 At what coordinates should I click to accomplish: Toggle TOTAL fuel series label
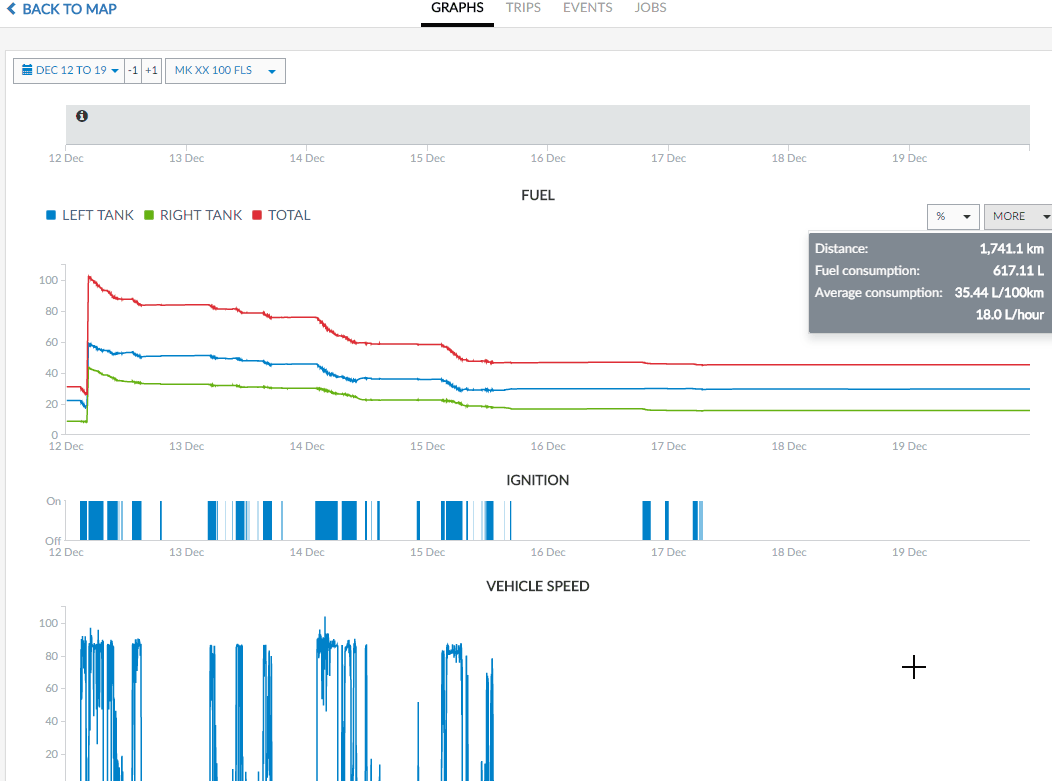289,215
